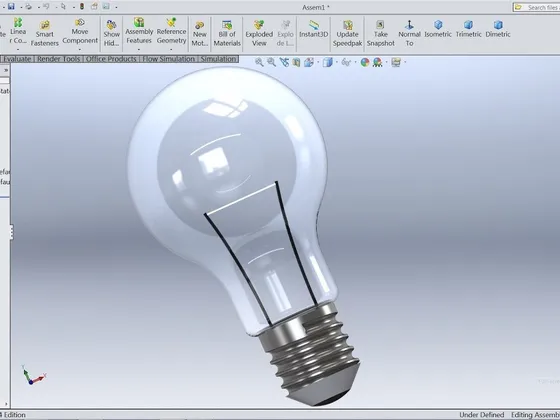Open the View Orientation icon
The image size is (560, 420).
point(309,62)
